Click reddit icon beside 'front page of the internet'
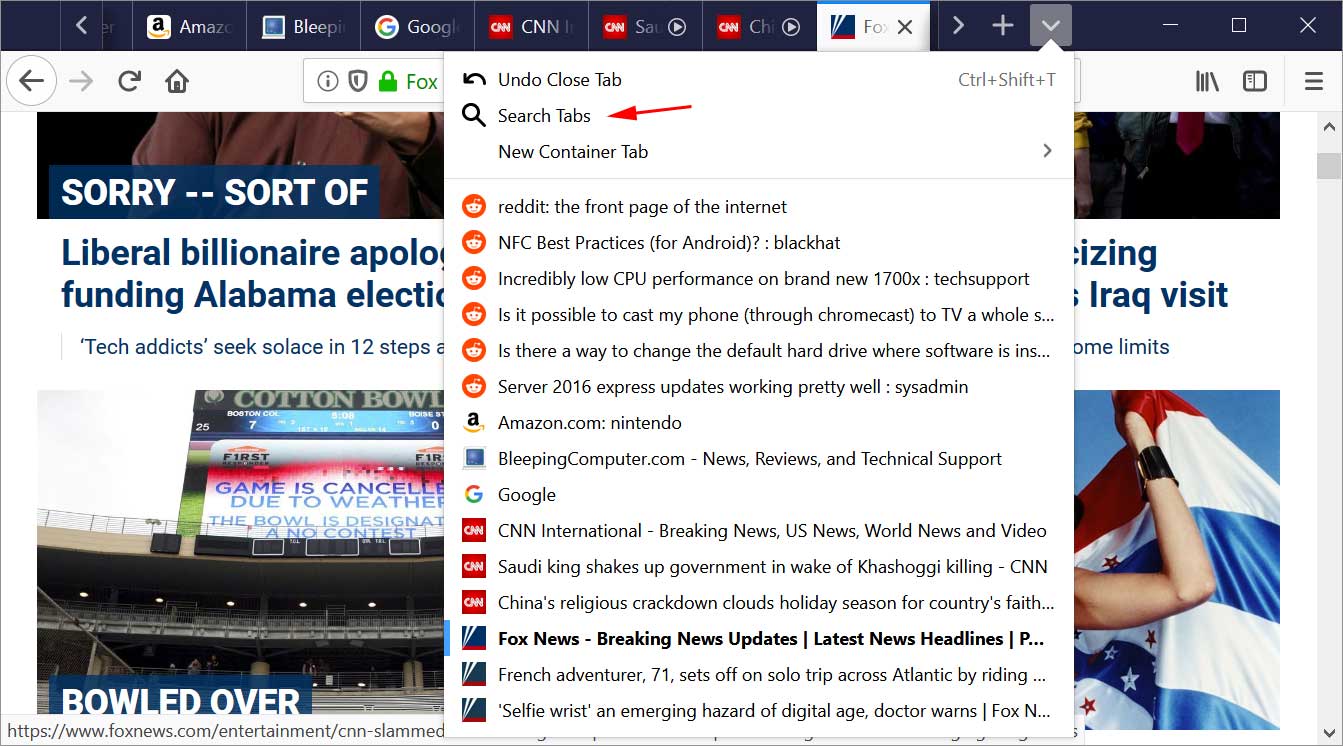This screenshot has width=1343, height=746. pyautogui.click(x=474, y=207)
